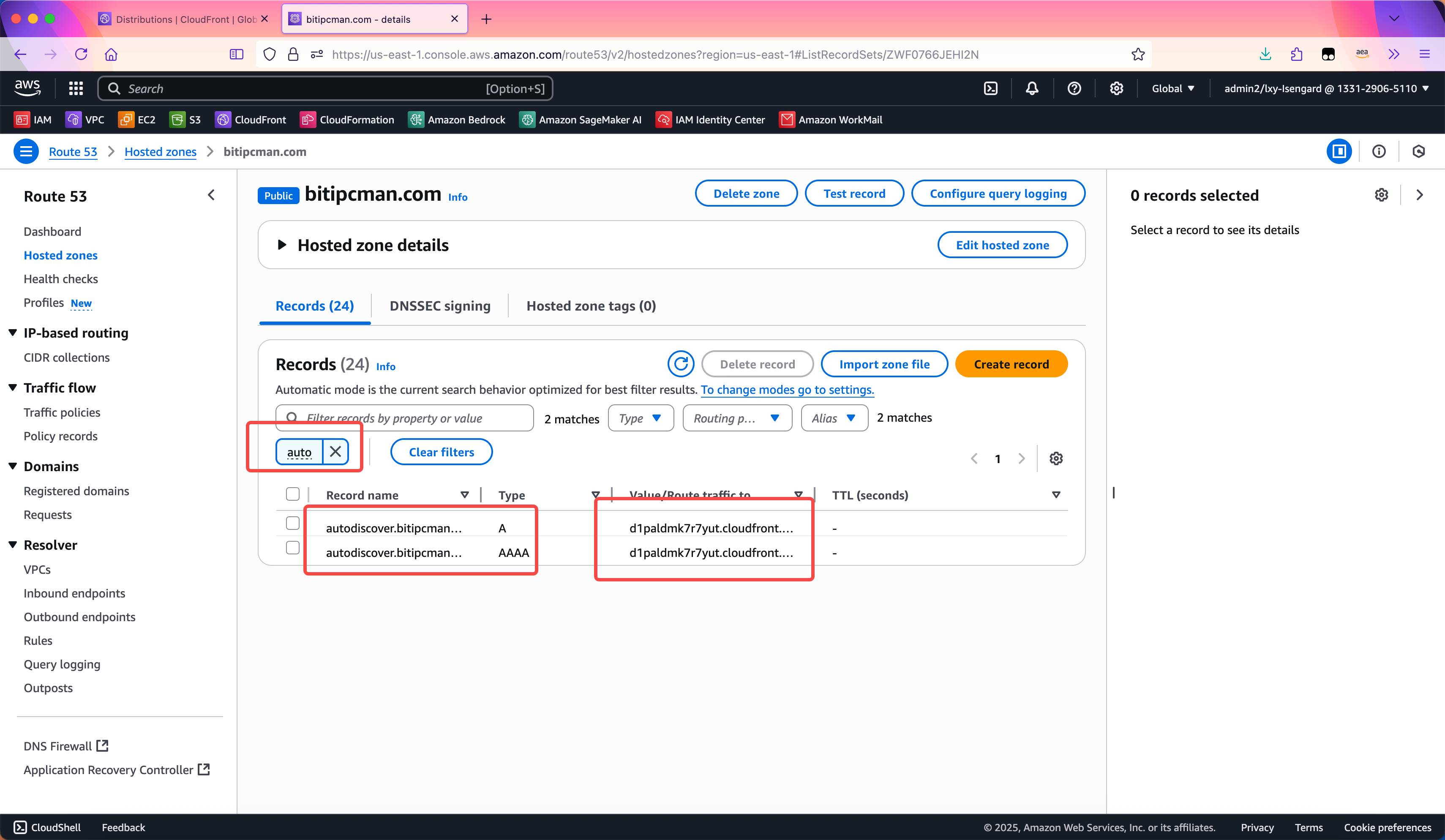This screenshot has height=840, width=1445.
Task: Toggle the Route 53 side navigation hamburger
Action: [x=26, y=151]
